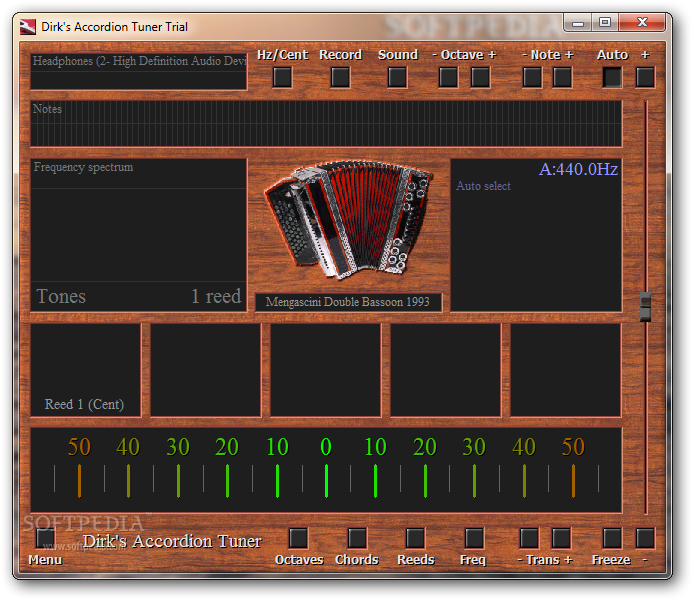Toggle the Reeds button
Screen dimensions: 693x600
(415, 538)
